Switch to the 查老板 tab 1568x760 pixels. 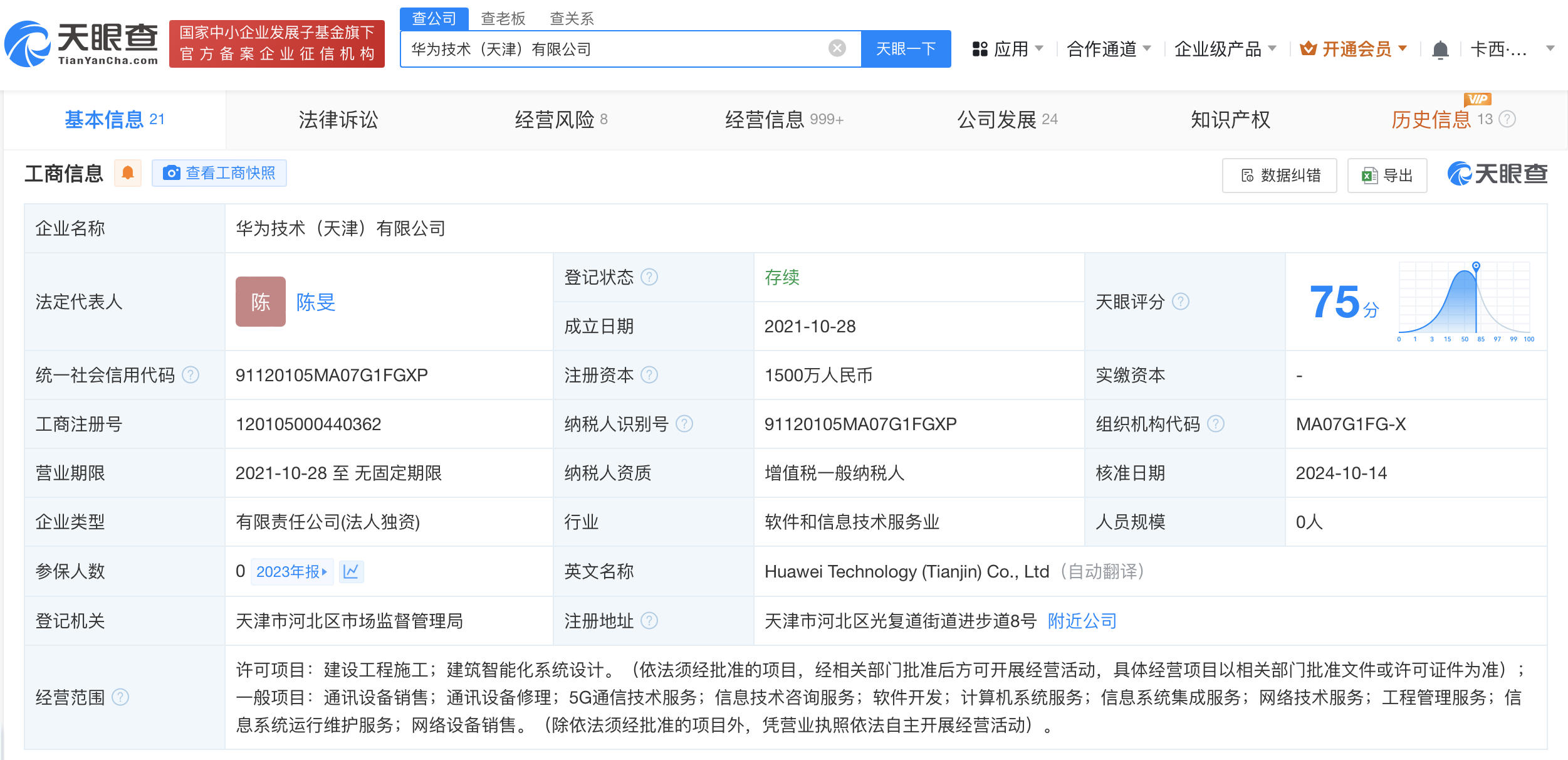pos(503,18)
